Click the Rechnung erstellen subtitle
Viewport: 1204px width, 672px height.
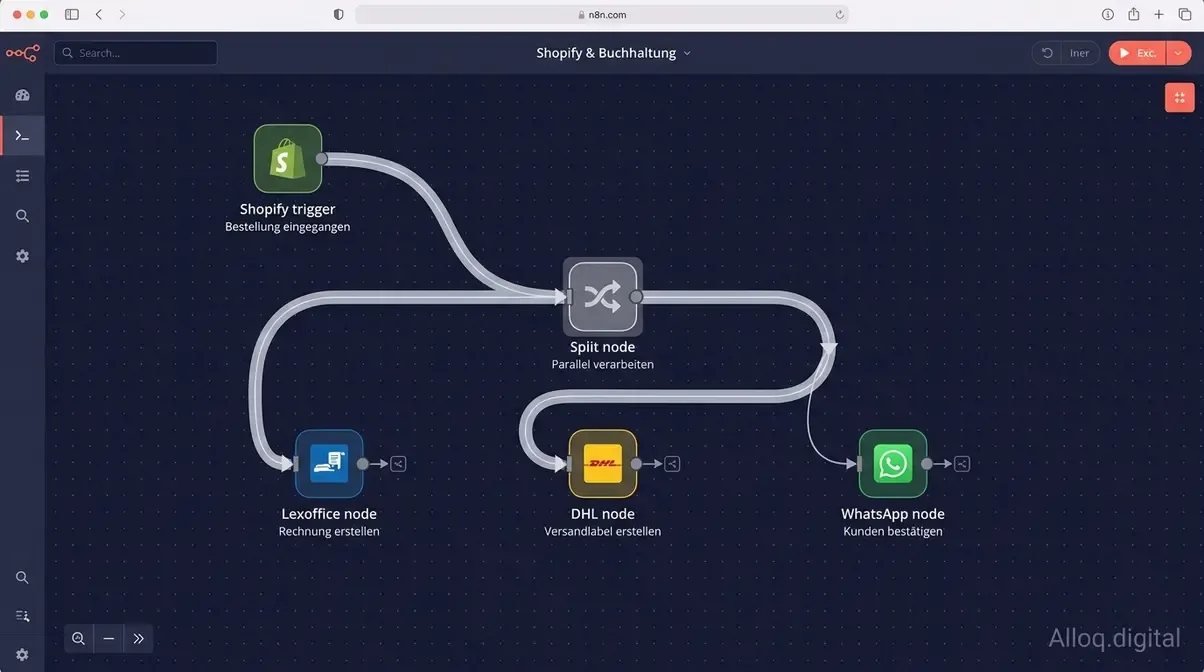coord(329,532)
